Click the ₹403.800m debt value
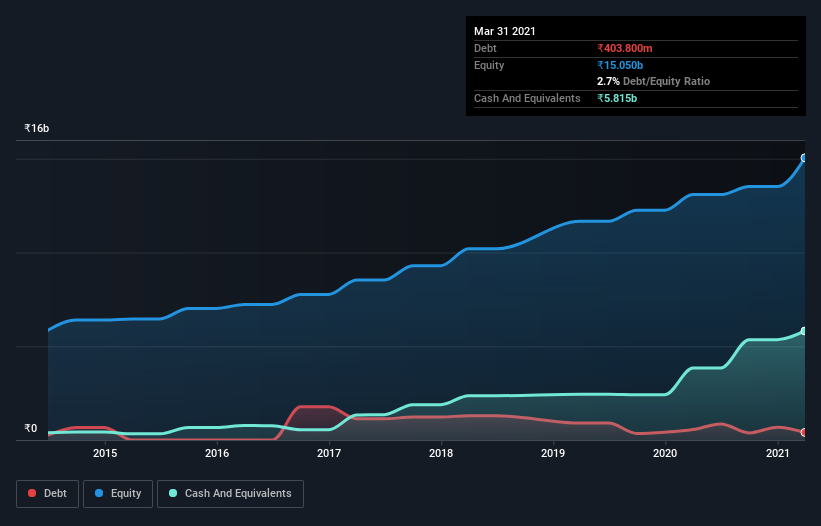Viewport: 821px width, 526px height. click(x=625, y=48)
